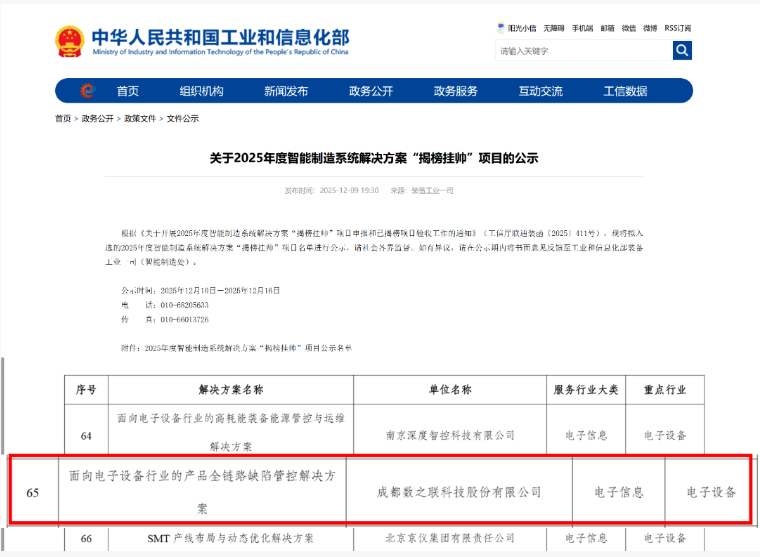Image resolution: width=760 pixels, height=557 pixels.
Task: Open the 微博 link
Action: point(650,28)
